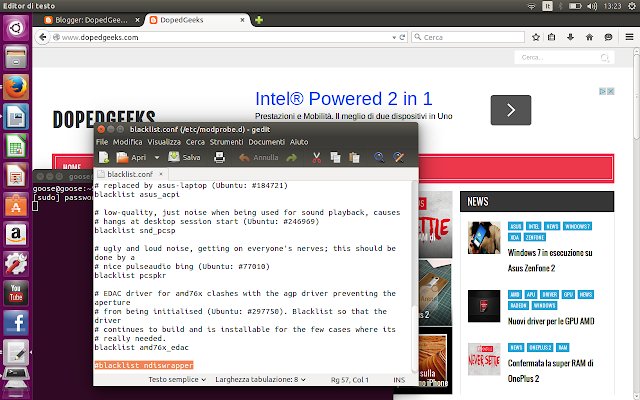Click the highlighted #blacklist ndiswrapper line

pos(144,365)
